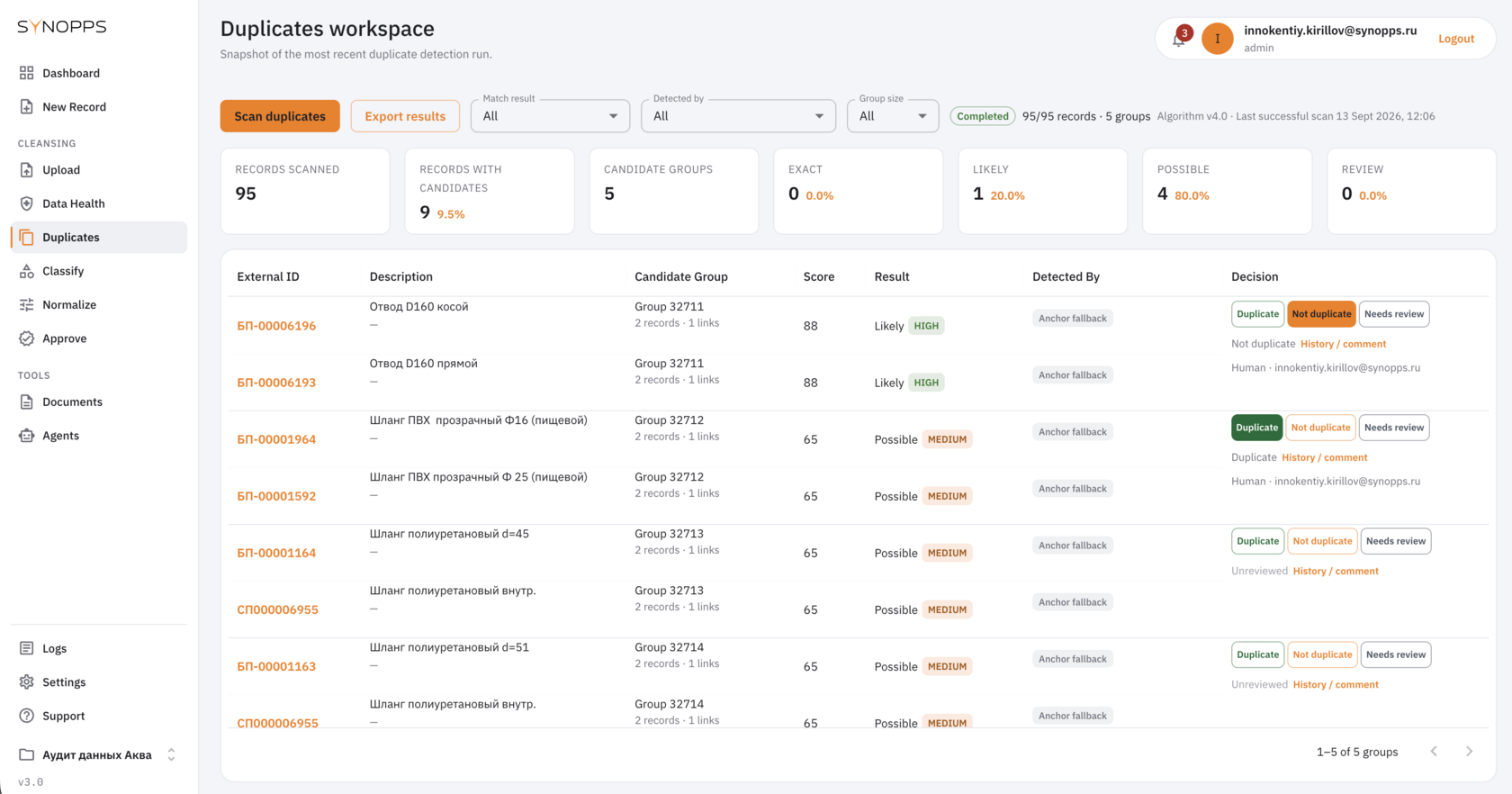
Task: Select Not duplicate for Group 32712
Action: point(1320,428)
